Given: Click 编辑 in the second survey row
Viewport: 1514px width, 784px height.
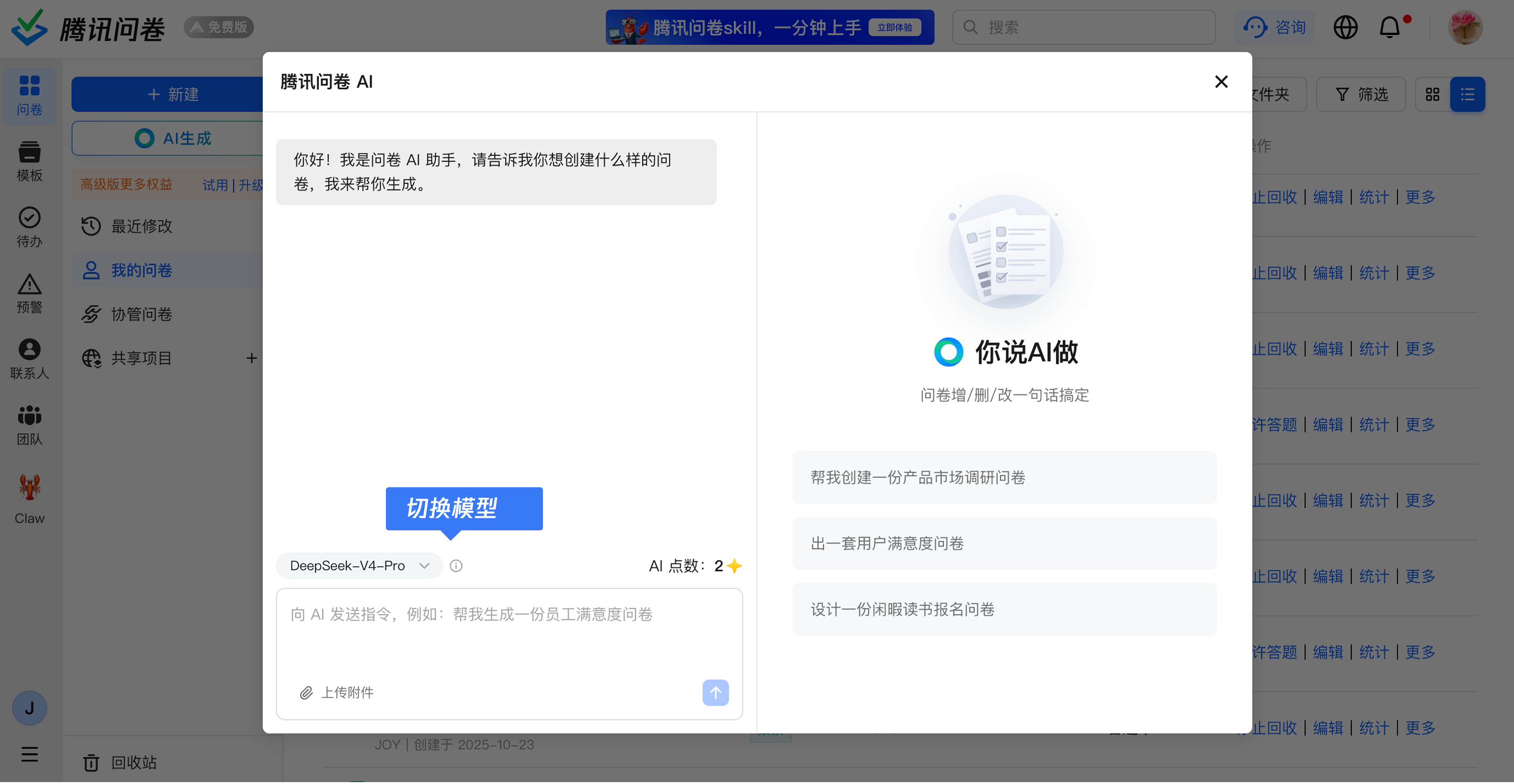Looking at the screenshot, I should point(1328,273).
